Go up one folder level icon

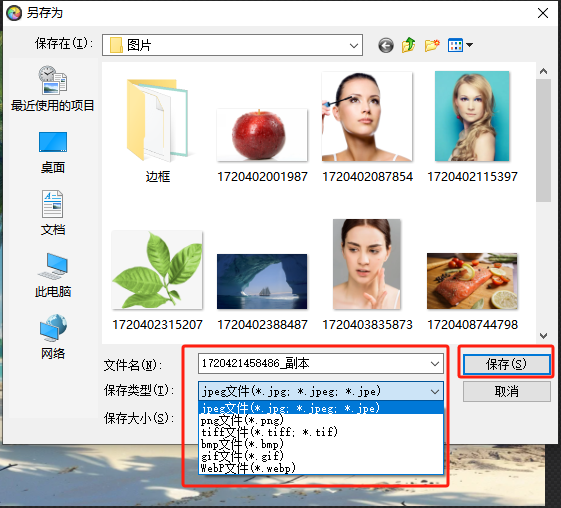pyautogui.click(x=409, y=45)
